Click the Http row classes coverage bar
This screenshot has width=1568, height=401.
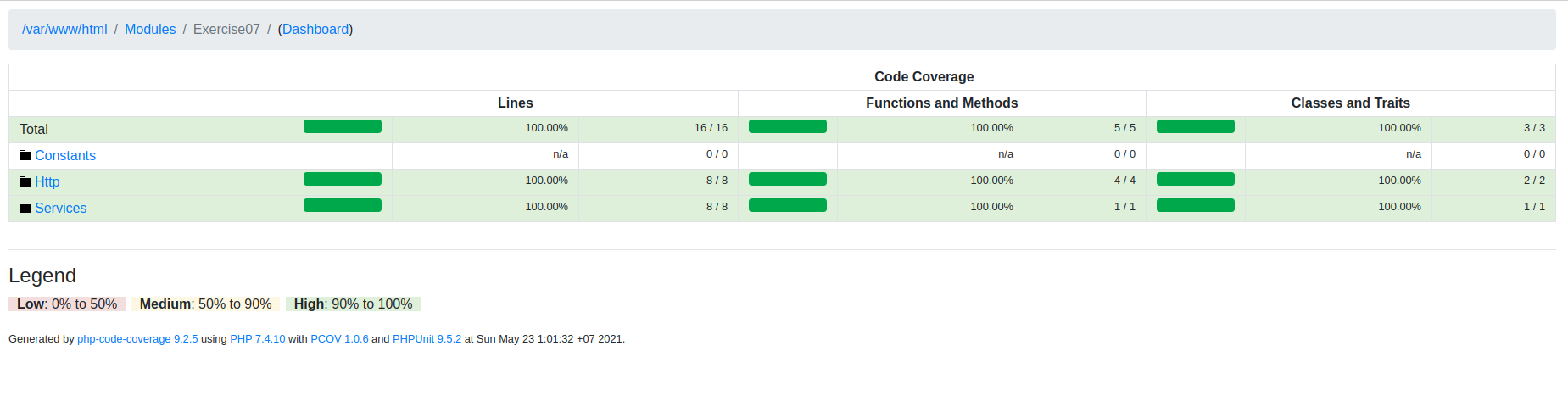(1196, 179)
